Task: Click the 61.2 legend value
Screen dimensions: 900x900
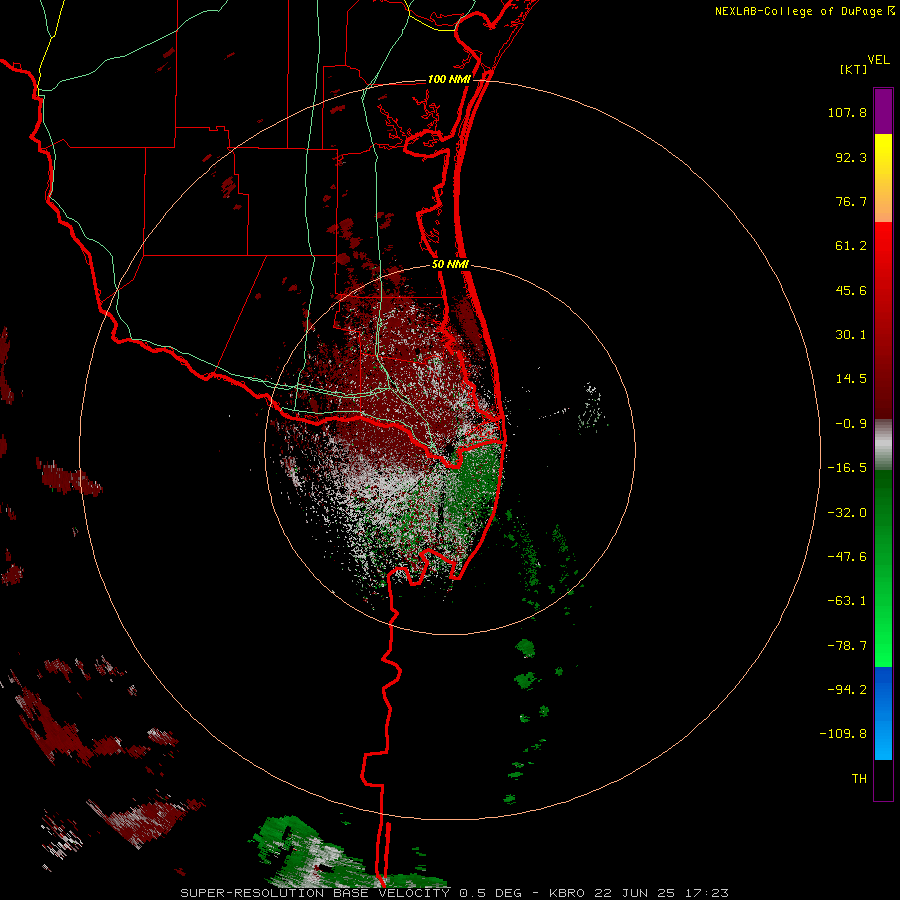Action: pyautogui.click(x=851, y=246)
